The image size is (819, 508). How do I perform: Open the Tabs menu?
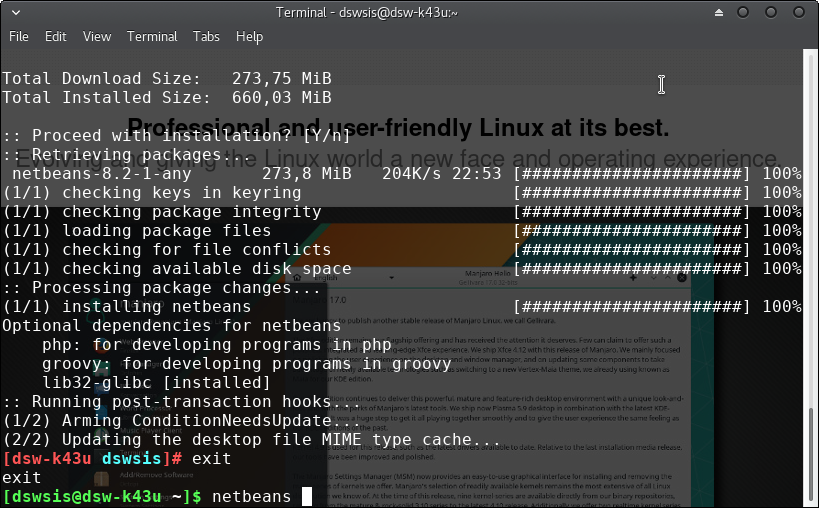[x=206, y=36]
